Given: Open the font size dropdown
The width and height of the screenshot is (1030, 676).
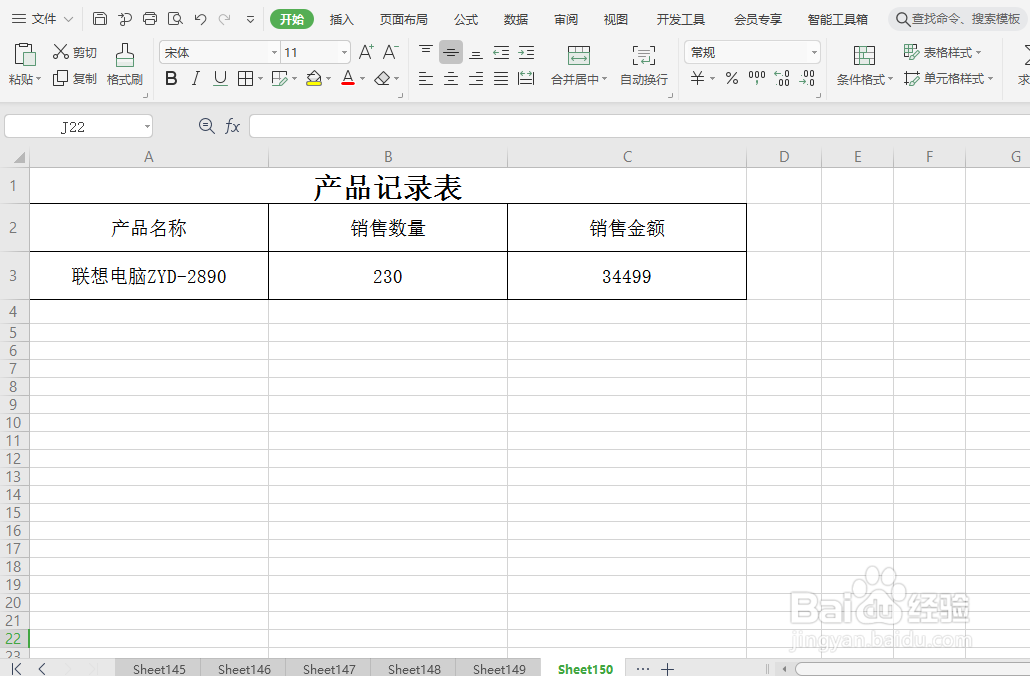Looking at the screenshot, I should (x=344, y=52).
